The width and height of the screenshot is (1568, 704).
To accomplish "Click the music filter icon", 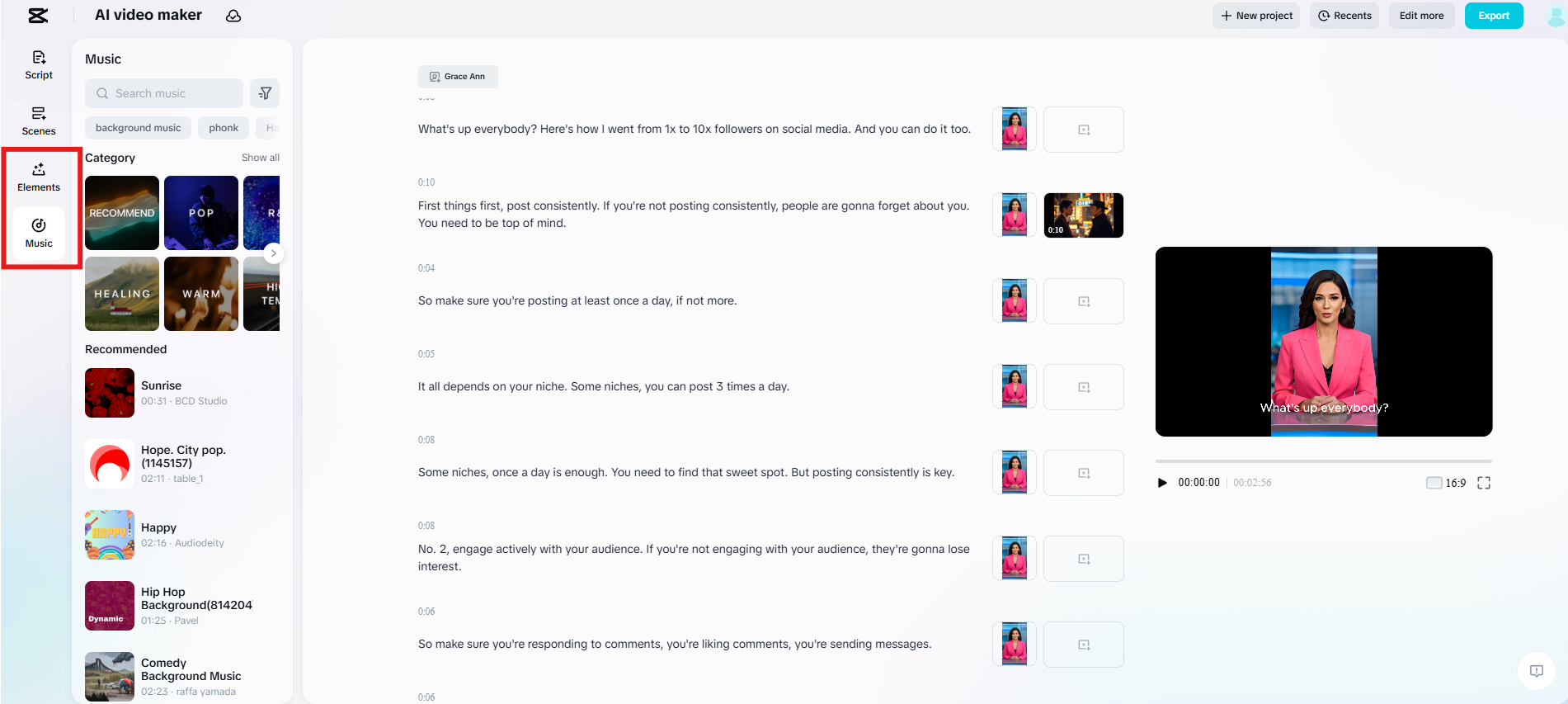I will (x=265, y=93).
